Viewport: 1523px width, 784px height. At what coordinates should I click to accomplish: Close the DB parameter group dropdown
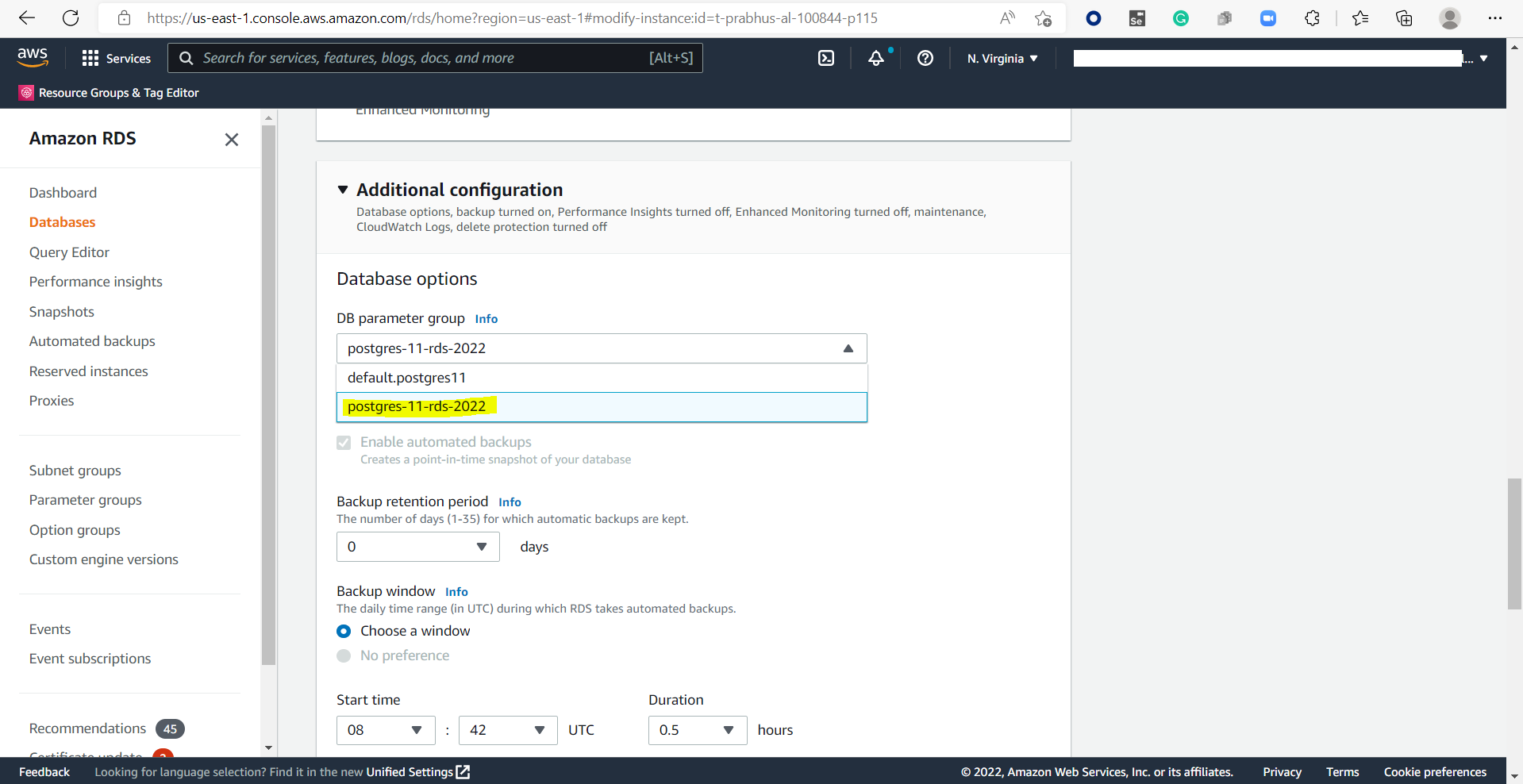602,348
